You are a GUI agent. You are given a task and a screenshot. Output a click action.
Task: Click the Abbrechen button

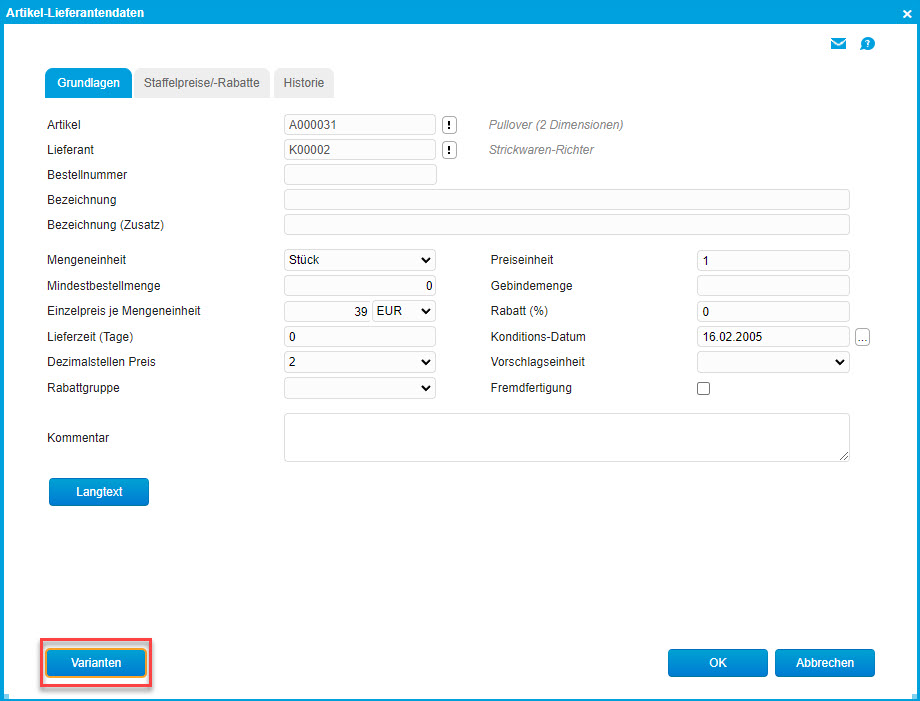pos(824,663)
